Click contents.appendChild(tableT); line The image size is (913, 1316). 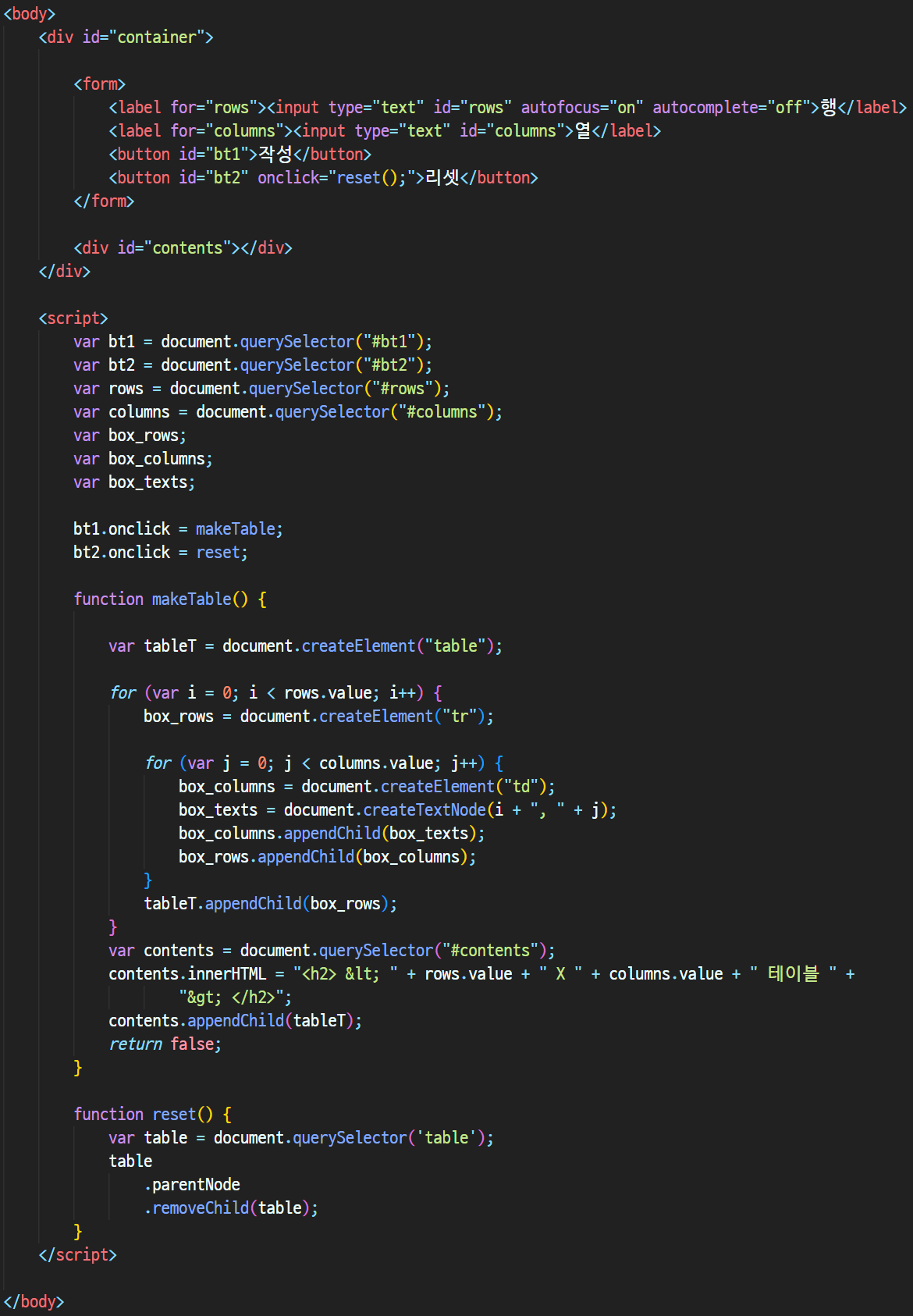(236, 1021)
